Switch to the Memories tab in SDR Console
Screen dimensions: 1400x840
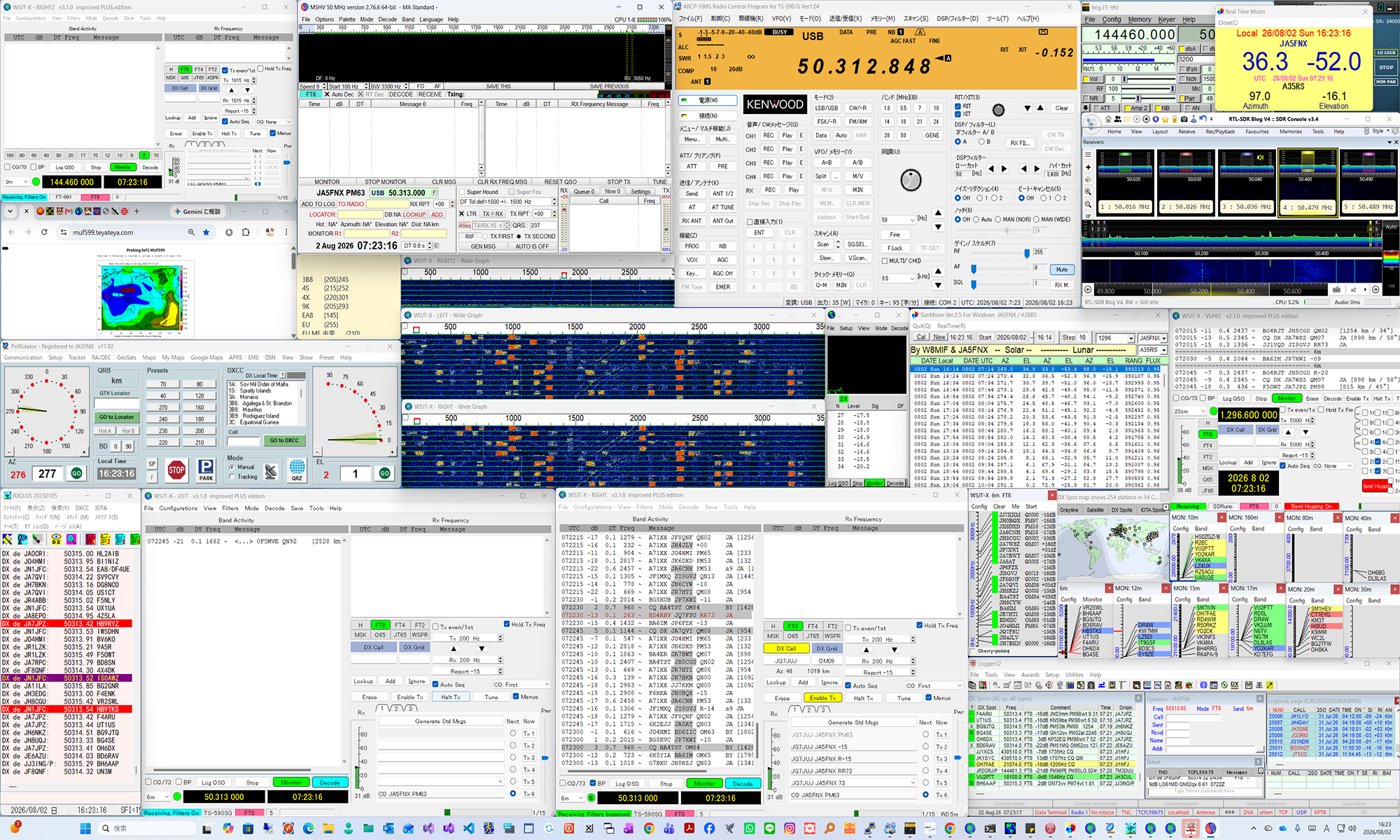1291,132
